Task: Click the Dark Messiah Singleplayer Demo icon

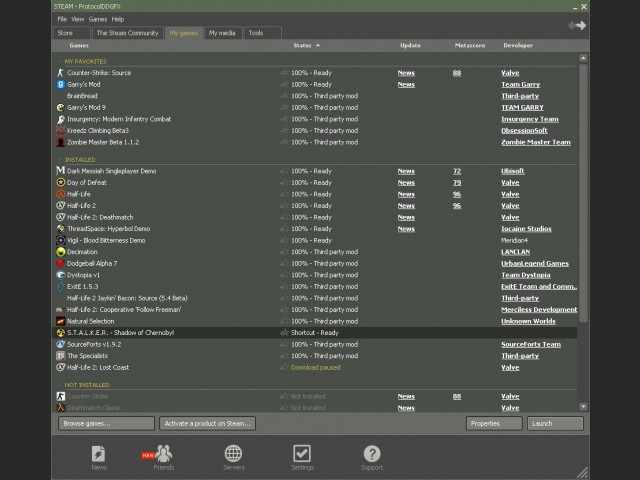Action: click(x=60, y=171)
